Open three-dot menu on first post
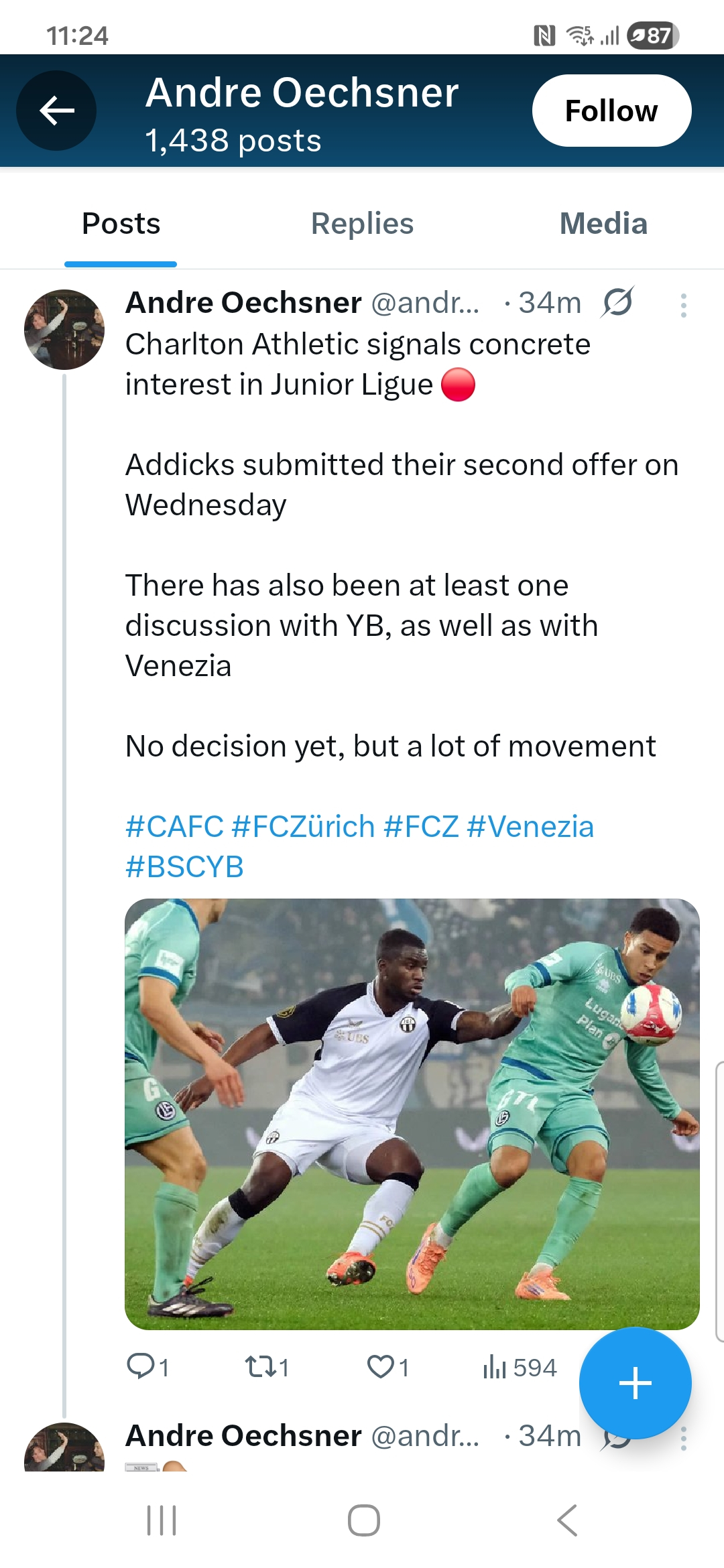Viewport: 724px width, 1568px height. (683, 306)
